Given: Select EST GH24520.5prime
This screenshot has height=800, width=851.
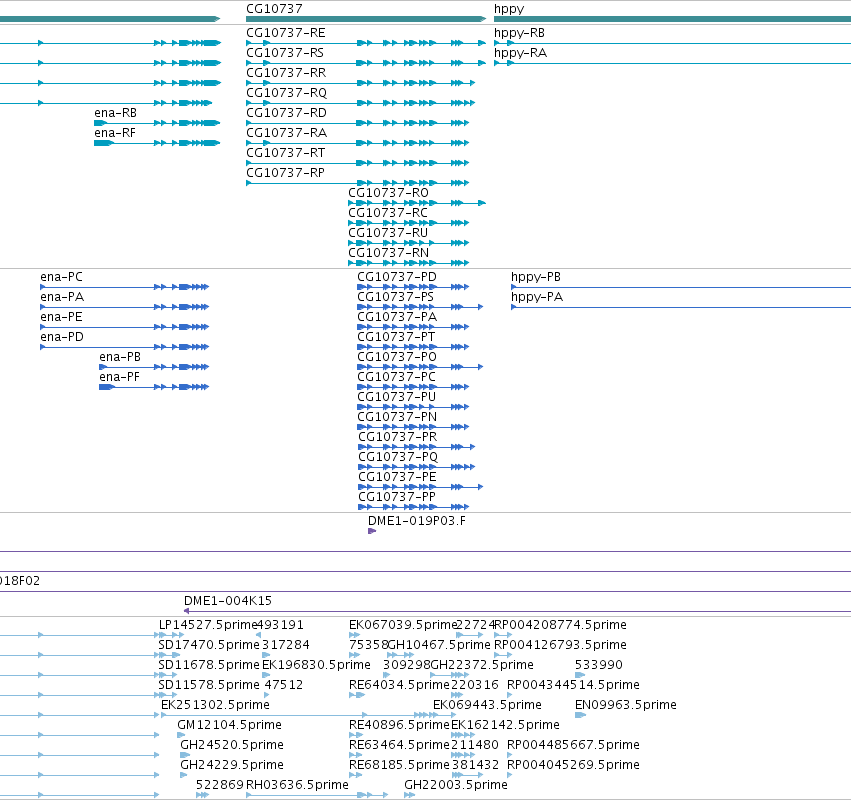Looking at the screenshot, I should pyautogui.click(x=232, y=745).
